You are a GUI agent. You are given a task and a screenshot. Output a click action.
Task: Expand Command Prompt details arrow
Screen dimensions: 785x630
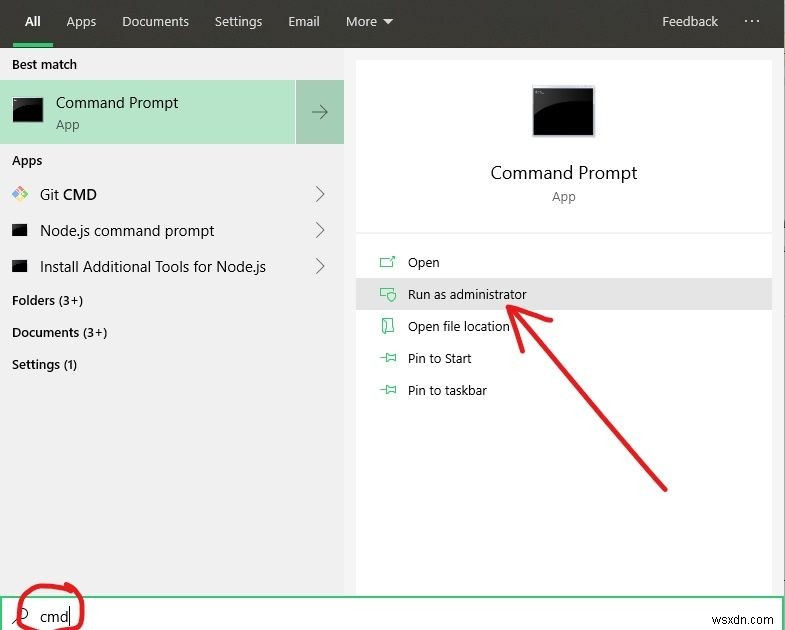click(x=320, y=112)
